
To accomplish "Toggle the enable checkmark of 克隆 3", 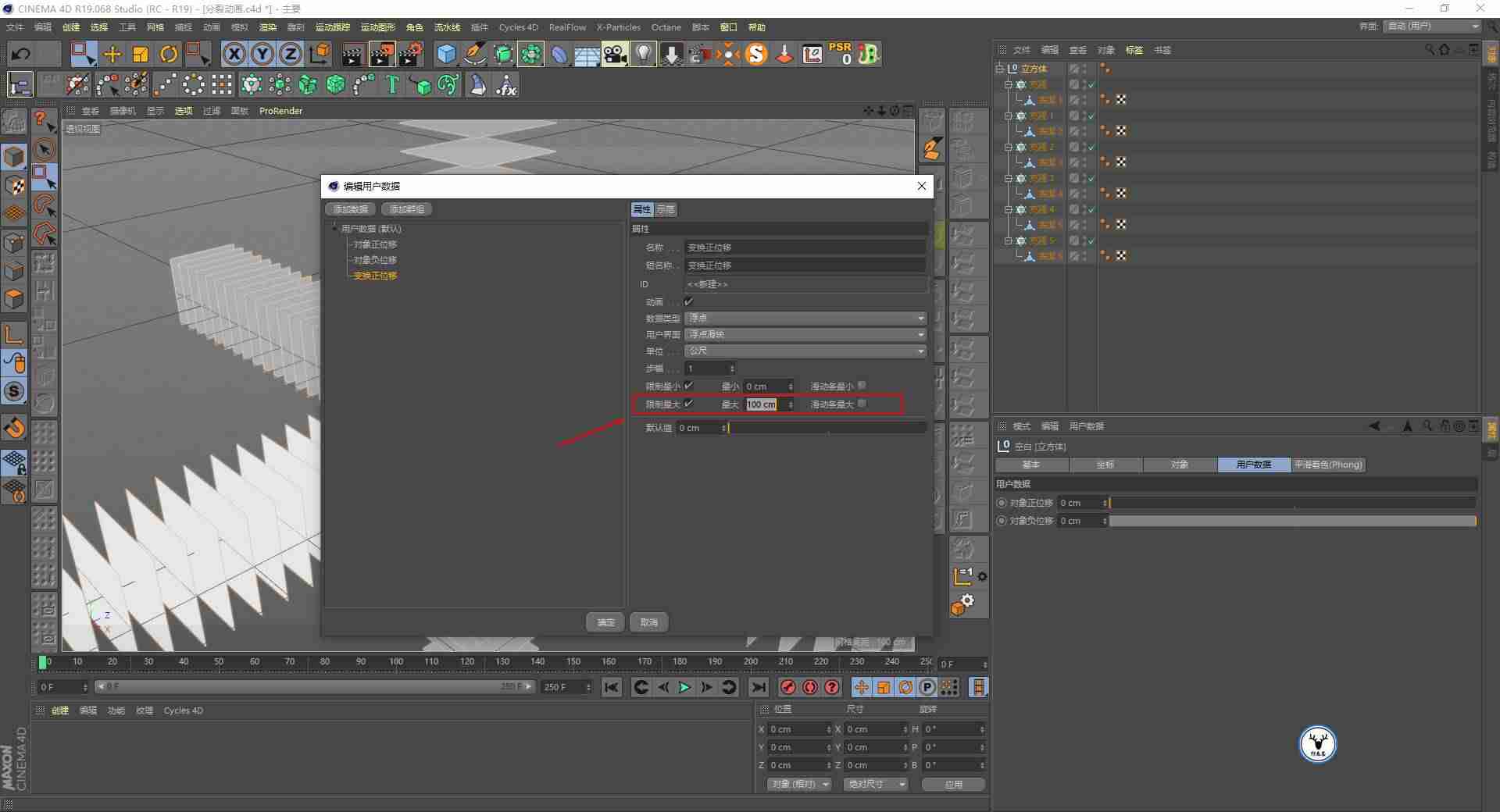I will [1091, 178].
